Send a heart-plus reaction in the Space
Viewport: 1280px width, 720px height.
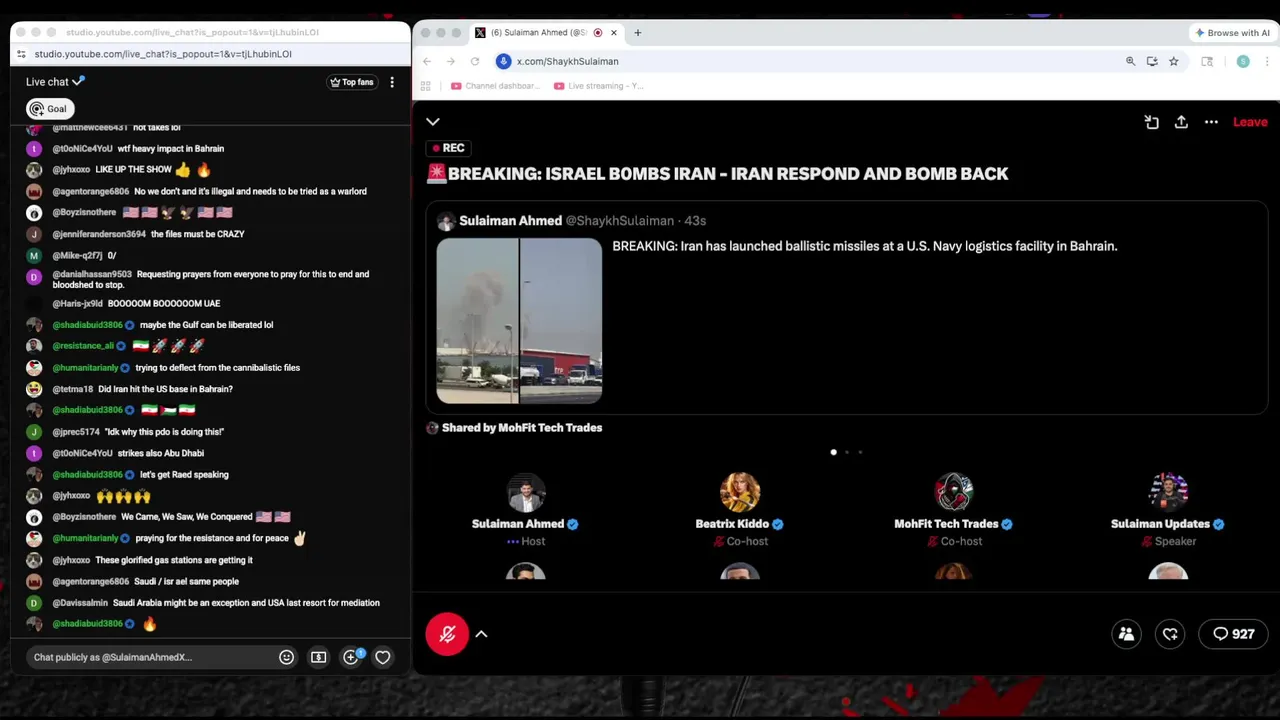pyautogui.click(x=1170, y=634)
